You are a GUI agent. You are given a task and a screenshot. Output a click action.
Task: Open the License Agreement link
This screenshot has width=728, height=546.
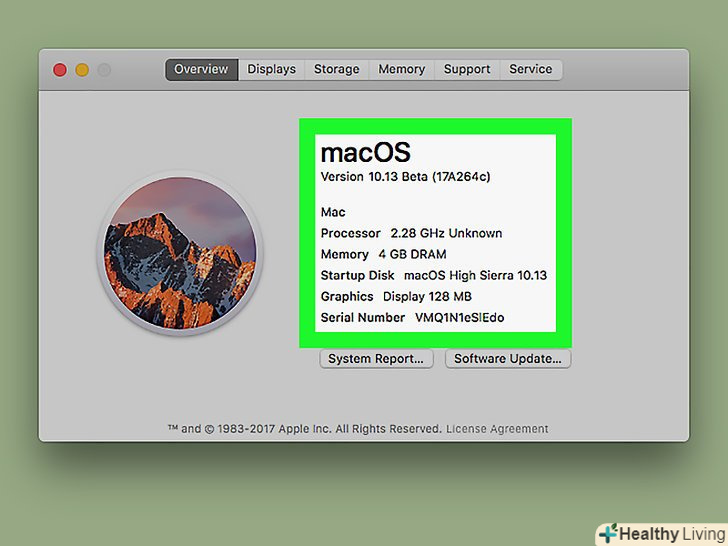click(x=497, y=429)
